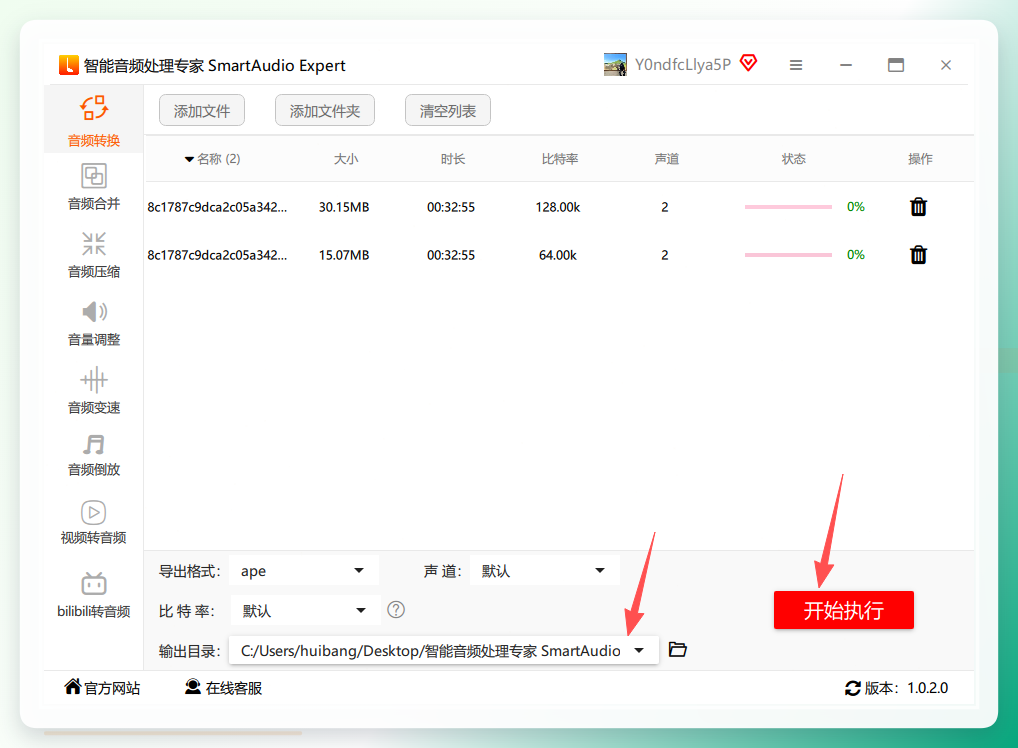Open the hamburger menu icon
The image size is (1018, 748).
[x=796, y=65]
